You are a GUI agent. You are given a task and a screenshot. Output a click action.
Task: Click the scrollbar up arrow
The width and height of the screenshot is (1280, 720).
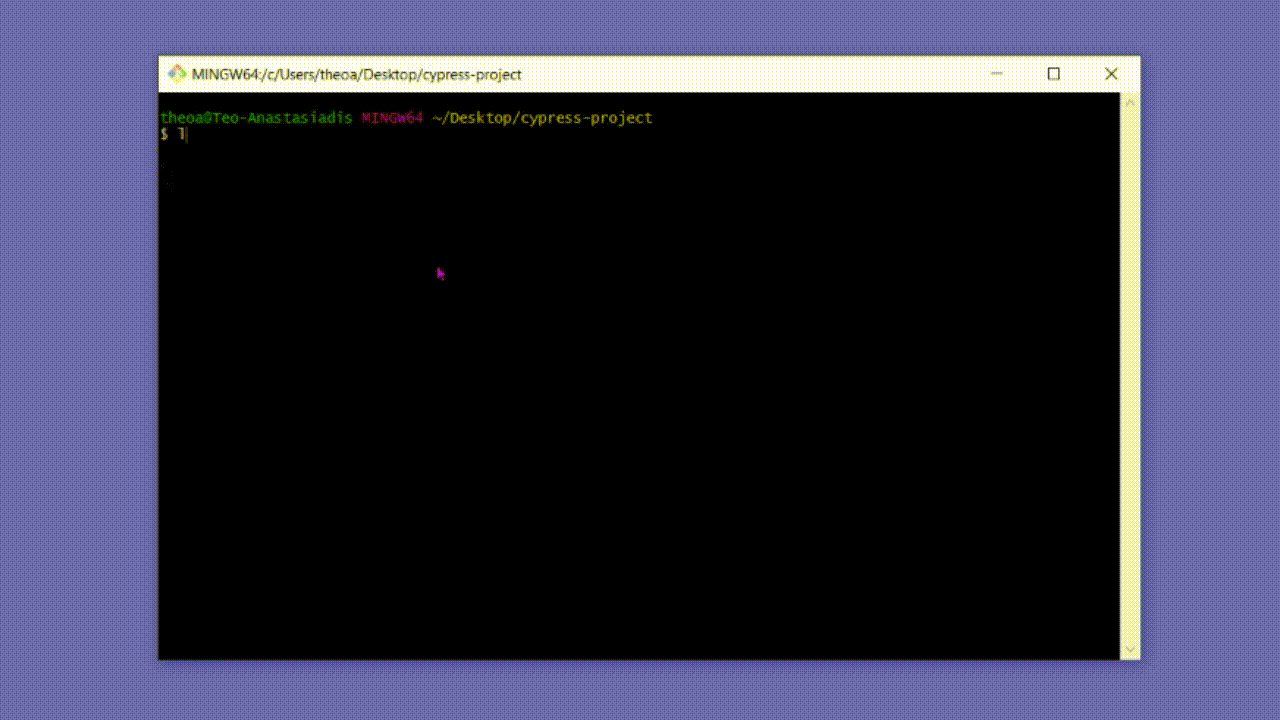1129,100
